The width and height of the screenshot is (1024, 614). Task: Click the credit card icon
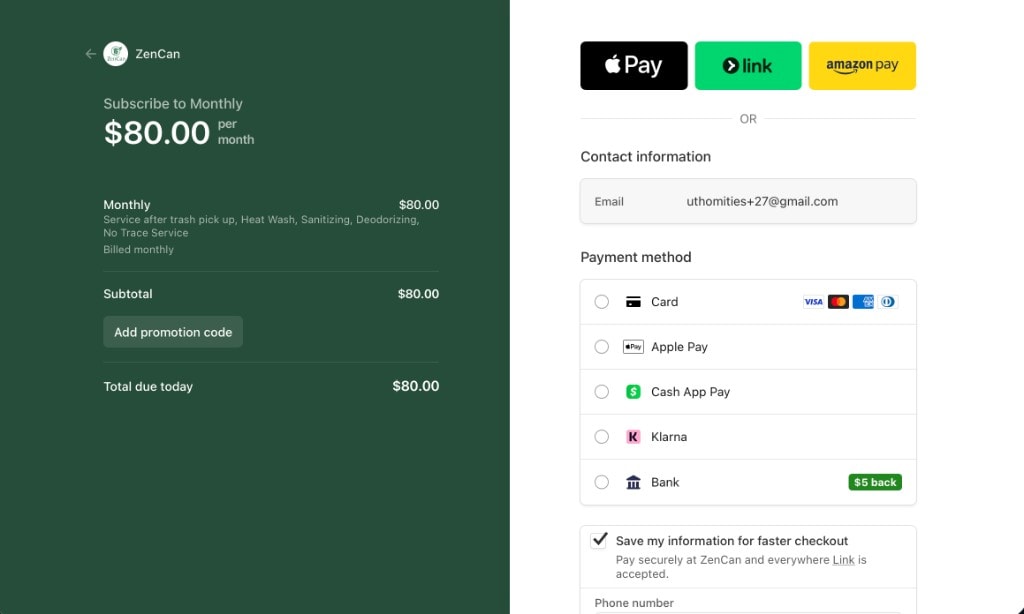click(633, 302)
